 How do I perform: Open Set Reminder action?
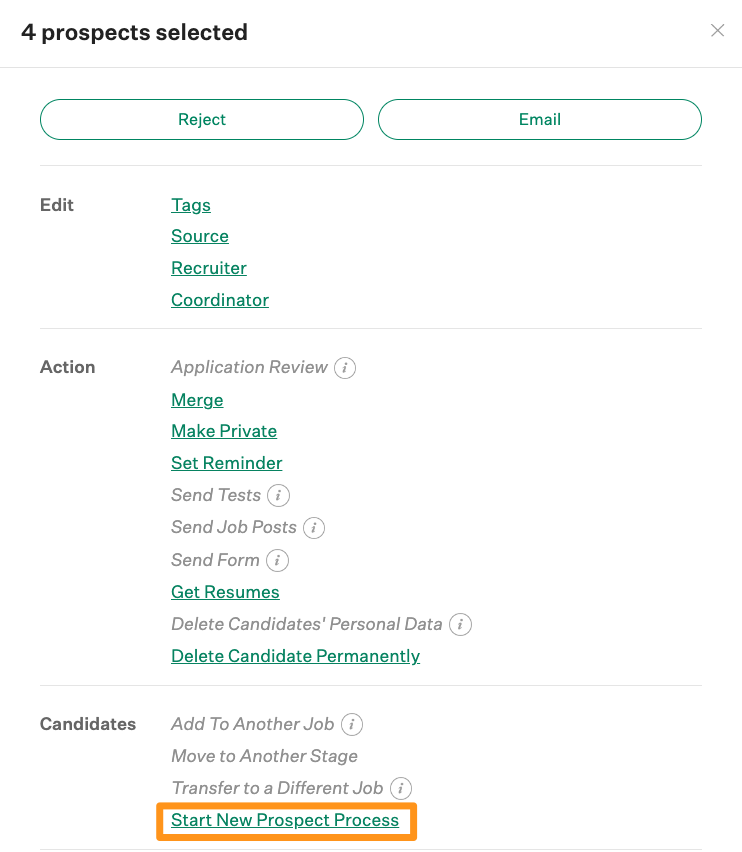coord(227,463)
